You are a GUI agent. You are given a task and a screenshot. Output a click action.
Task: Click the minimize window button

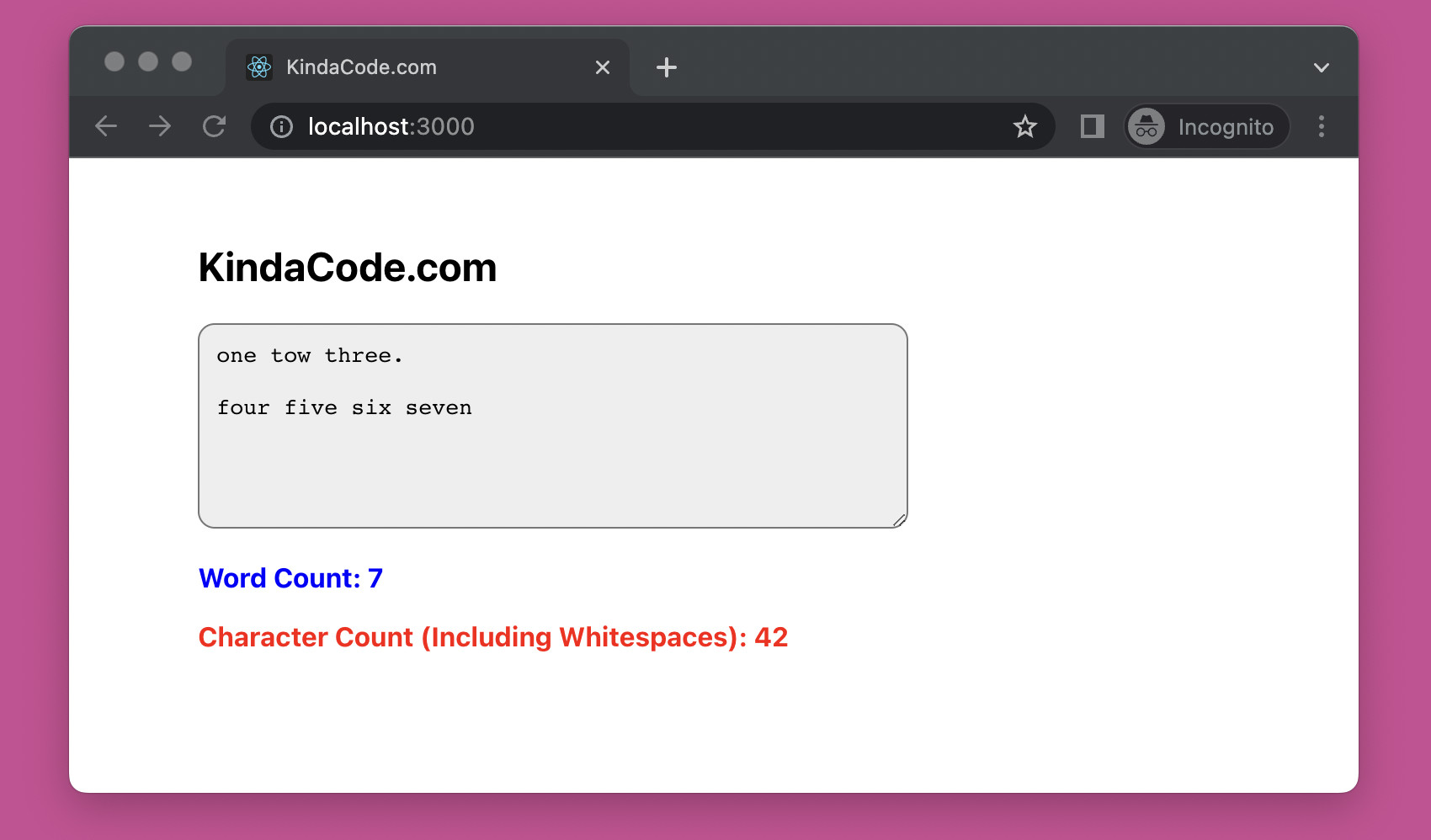148,61
